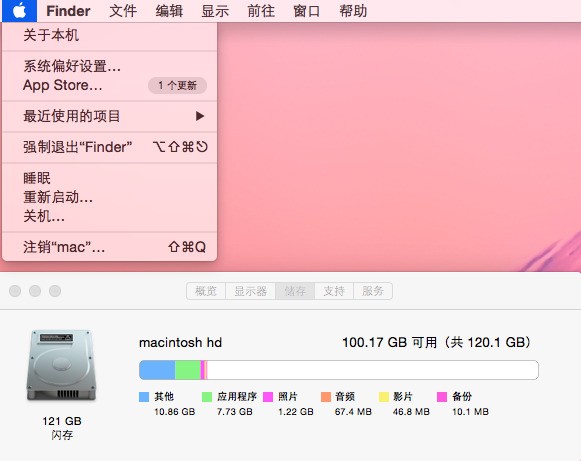The image size is (581, 461).
Task: Click the 闪存 label under the drive
Action: [x=62, y=435]
